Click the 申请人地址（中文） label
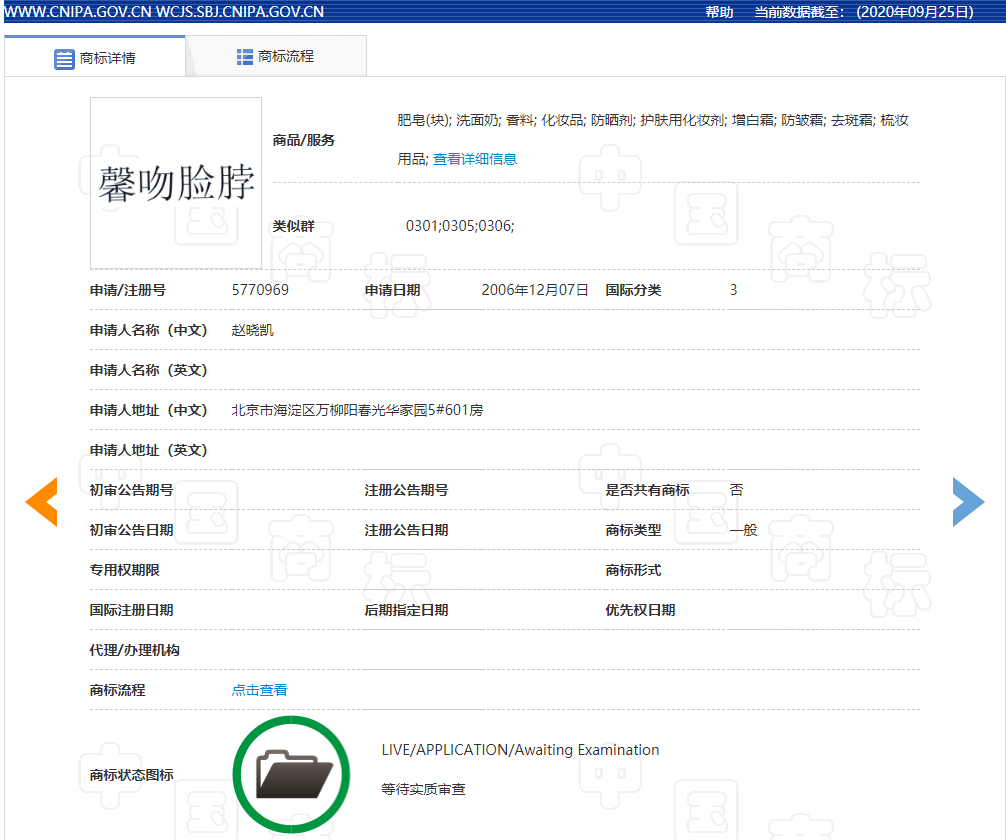The width and height of the screenshot is (1006, 840). pyautogui.click(x=149, y=410)
